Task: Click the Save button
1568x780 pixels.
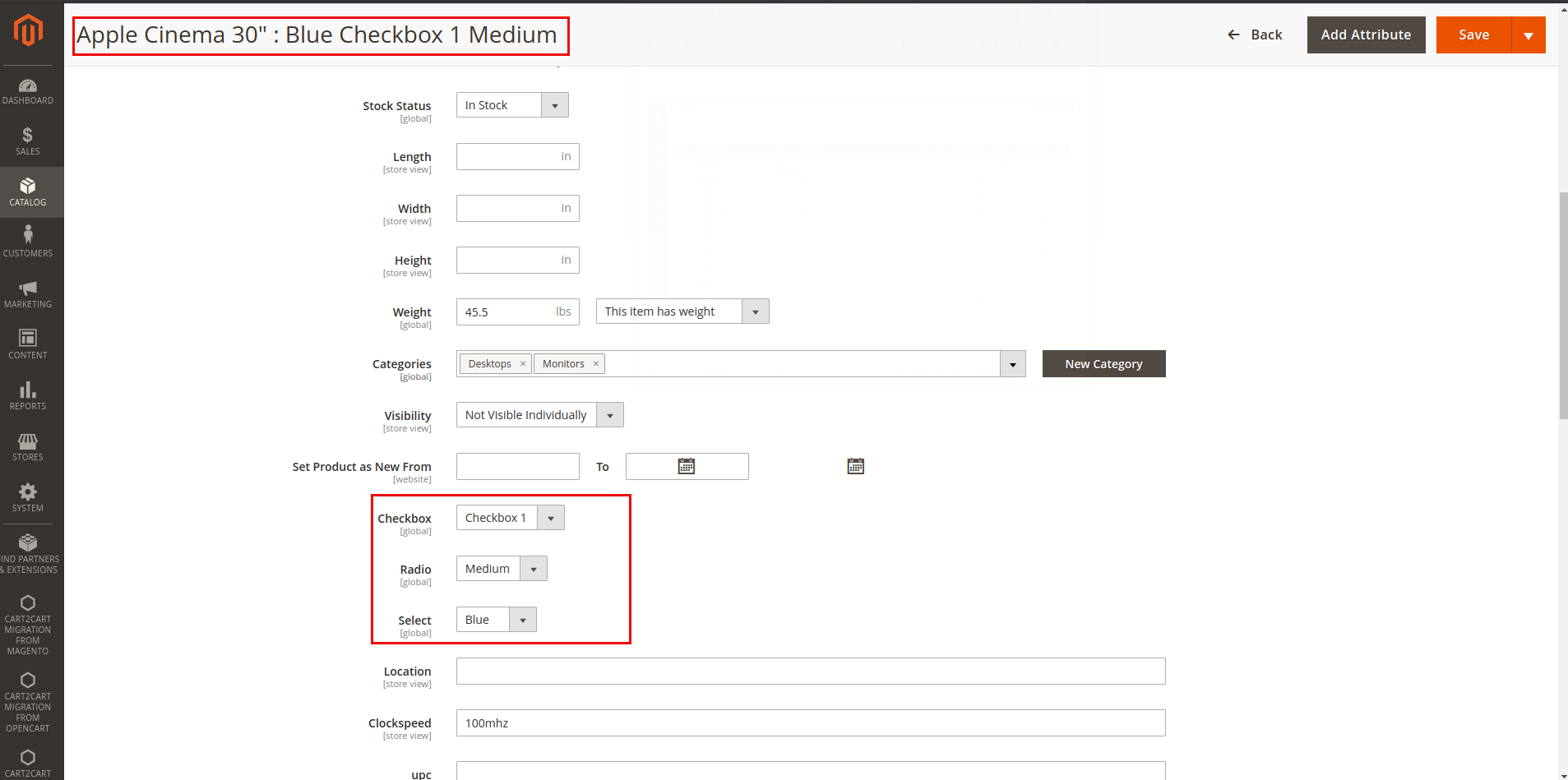Action: [x=1473, y=35]
